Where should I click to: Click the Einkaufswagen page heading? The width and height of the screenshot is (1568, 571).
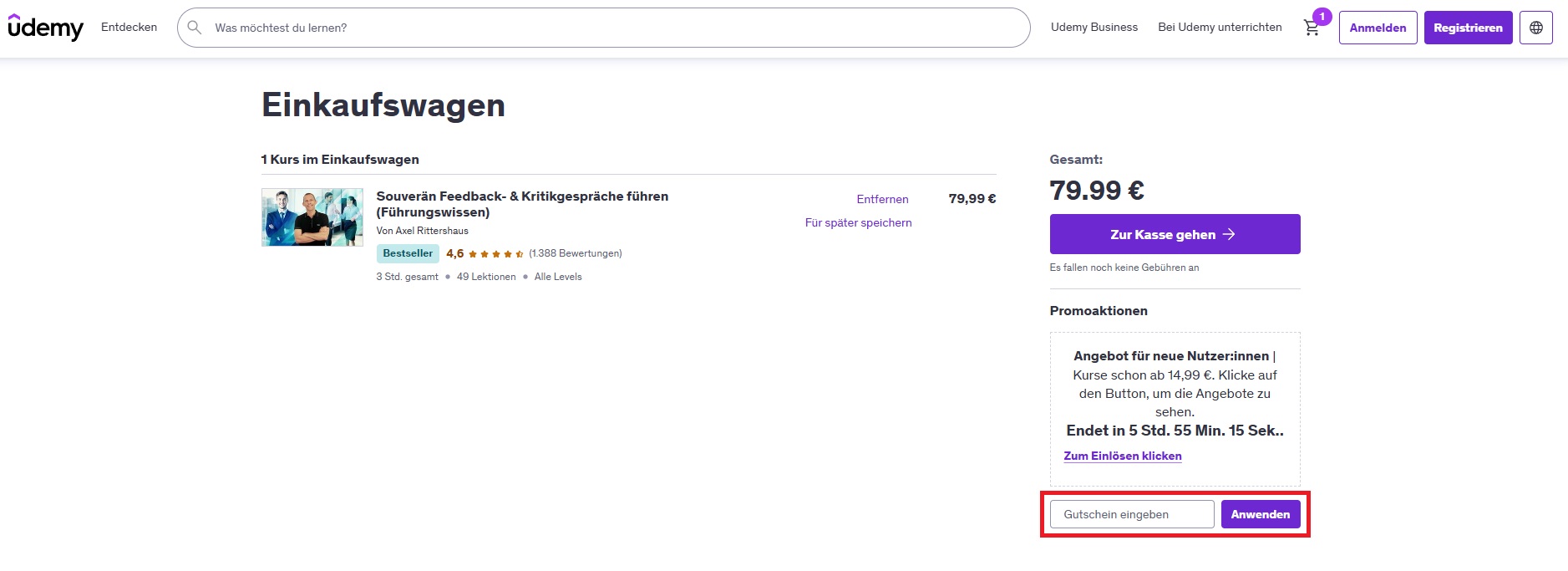tap(383, 105)
